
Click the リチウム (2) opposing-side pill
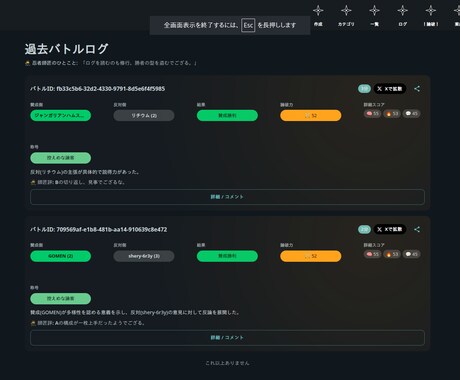(144, 115)
